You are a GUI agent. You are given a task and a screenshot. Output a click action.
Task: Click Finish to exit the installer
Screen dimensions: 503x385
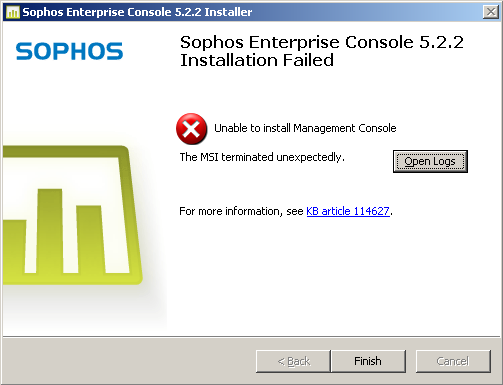[x=368, y=361]
